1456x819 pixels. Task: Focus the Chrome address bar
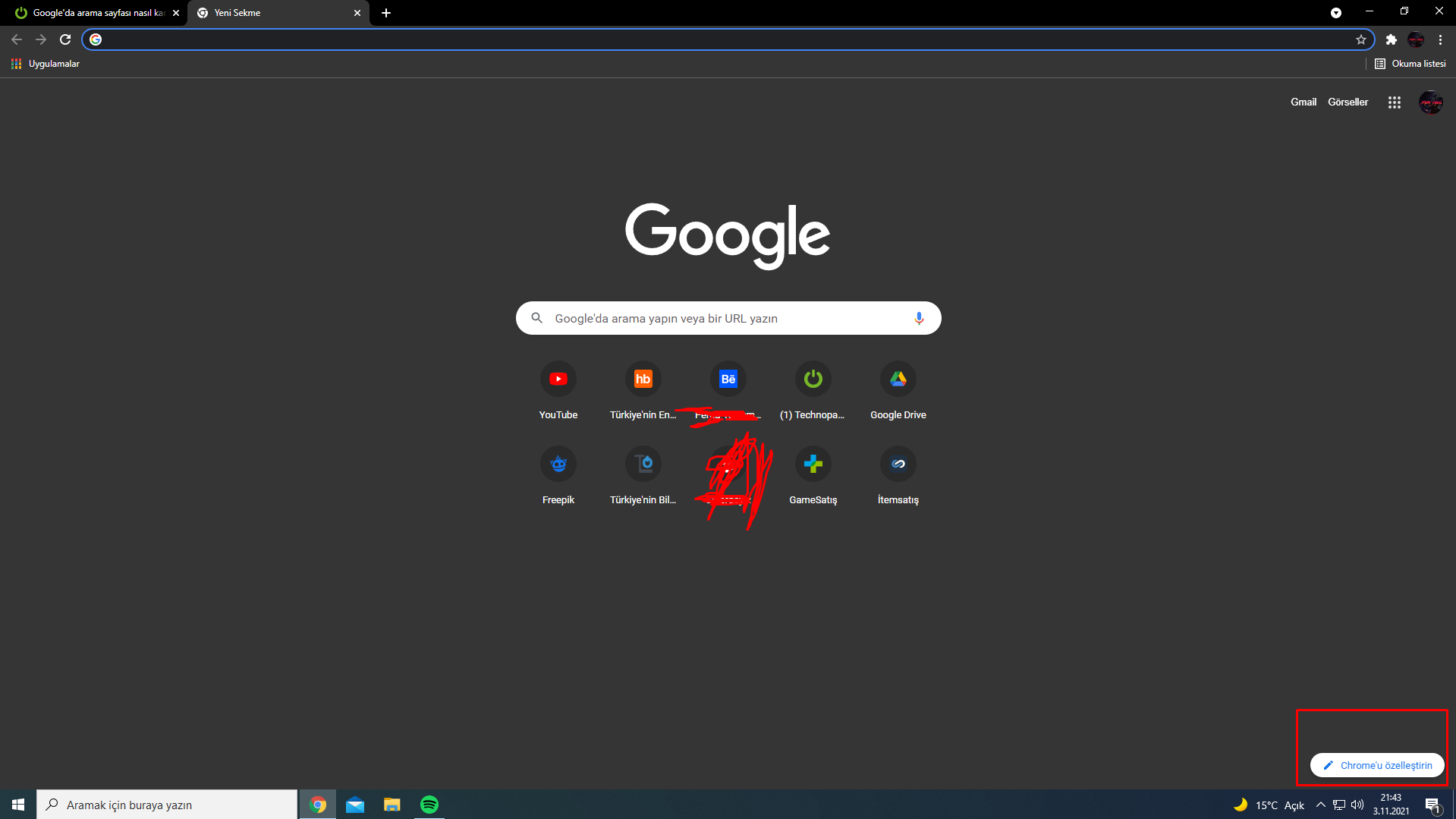728,39
